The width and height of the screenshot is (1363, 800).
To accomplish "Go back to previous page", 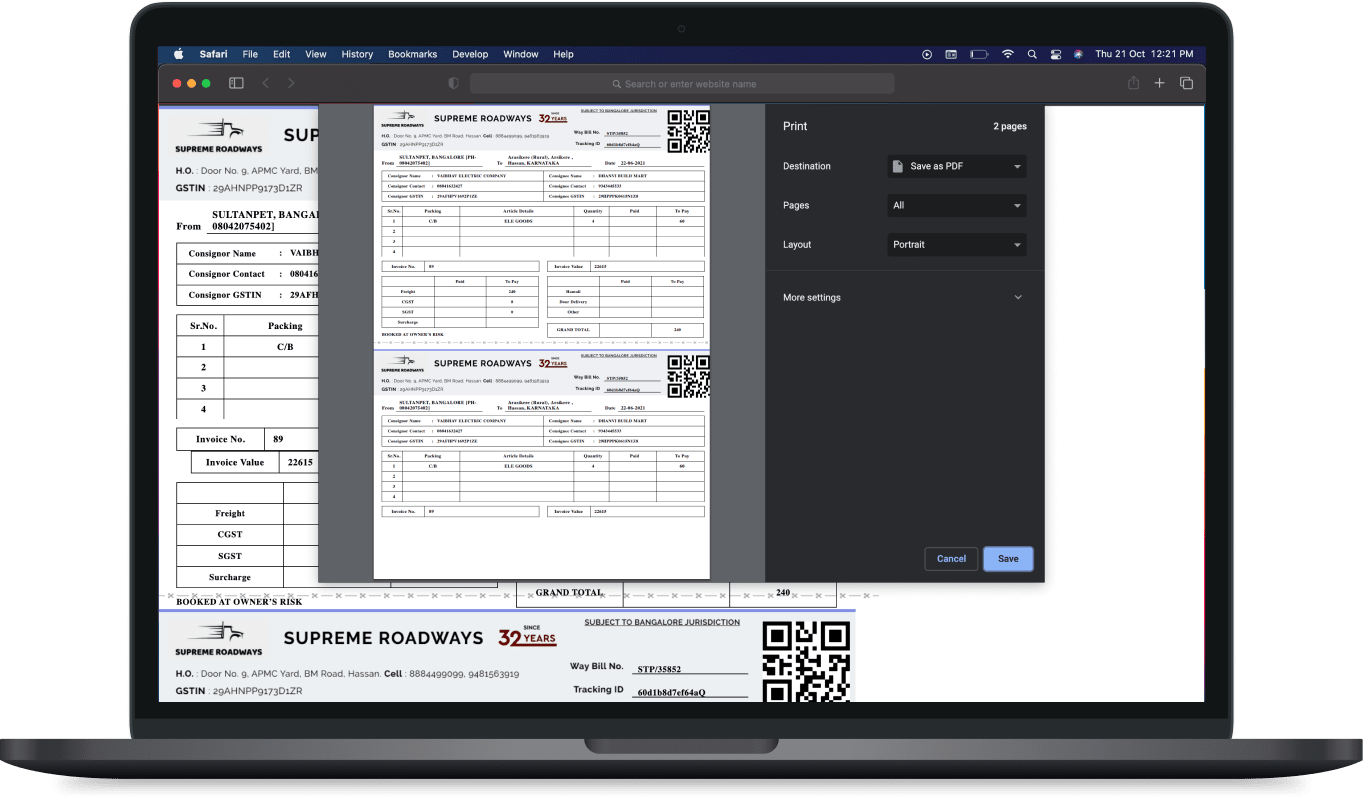I will (265, 83).
